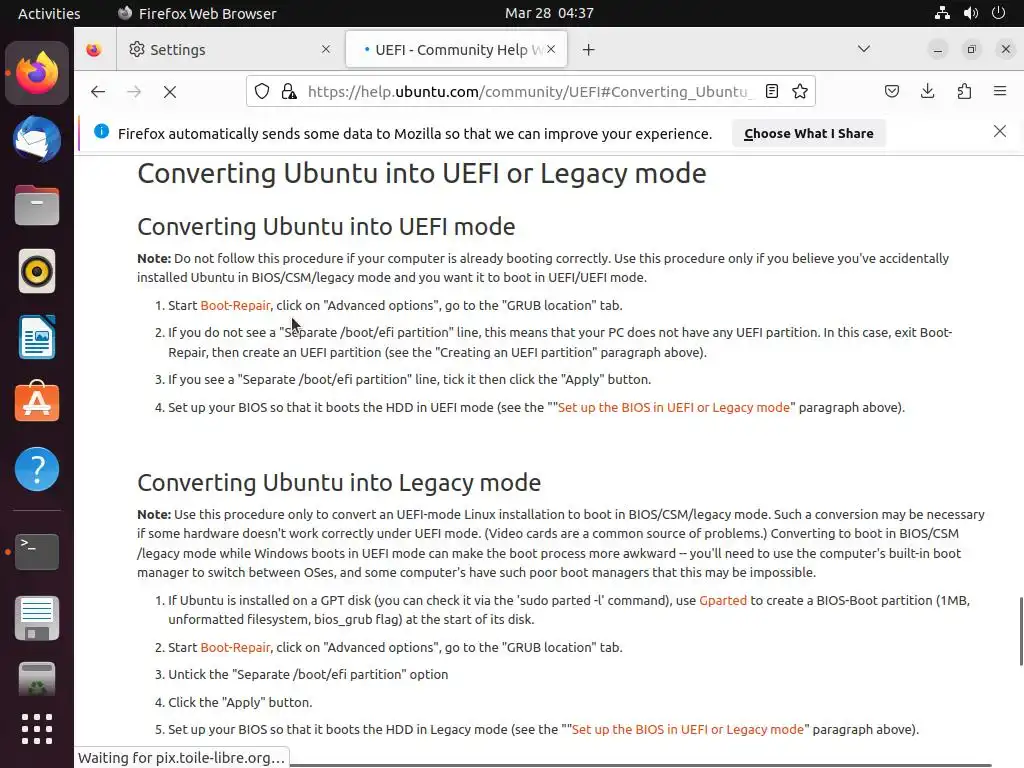Open the network status icon in top bar
Viewport: 1024px width, 768px height.
[x=942, y=13]
